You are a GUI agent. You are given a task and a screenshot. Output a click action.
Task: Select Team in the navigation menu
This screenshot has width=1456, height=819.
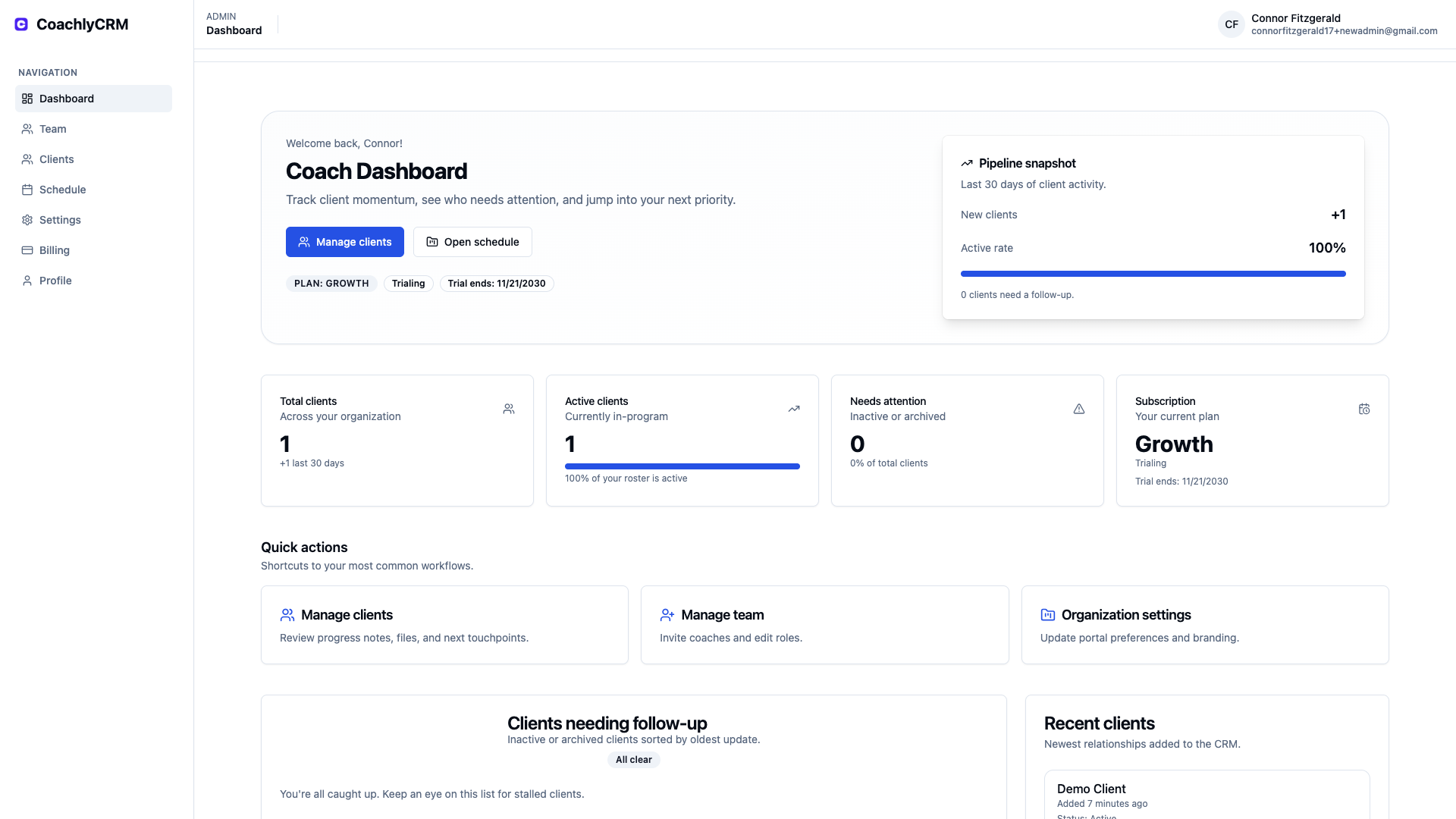[x=52, y=128]
